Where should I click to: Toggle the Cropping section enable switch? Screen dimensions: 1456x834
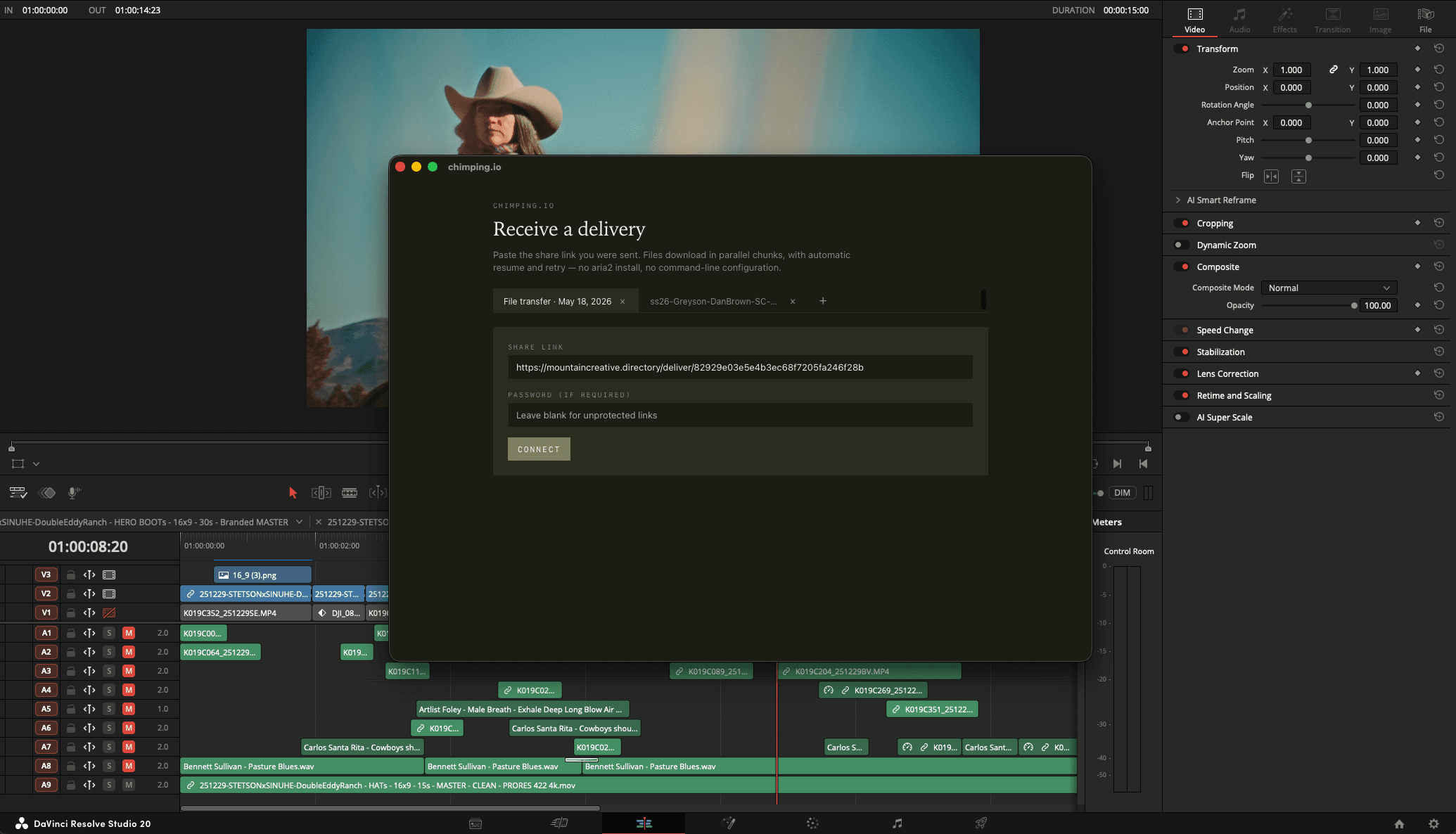click(x=1182, y=223)
